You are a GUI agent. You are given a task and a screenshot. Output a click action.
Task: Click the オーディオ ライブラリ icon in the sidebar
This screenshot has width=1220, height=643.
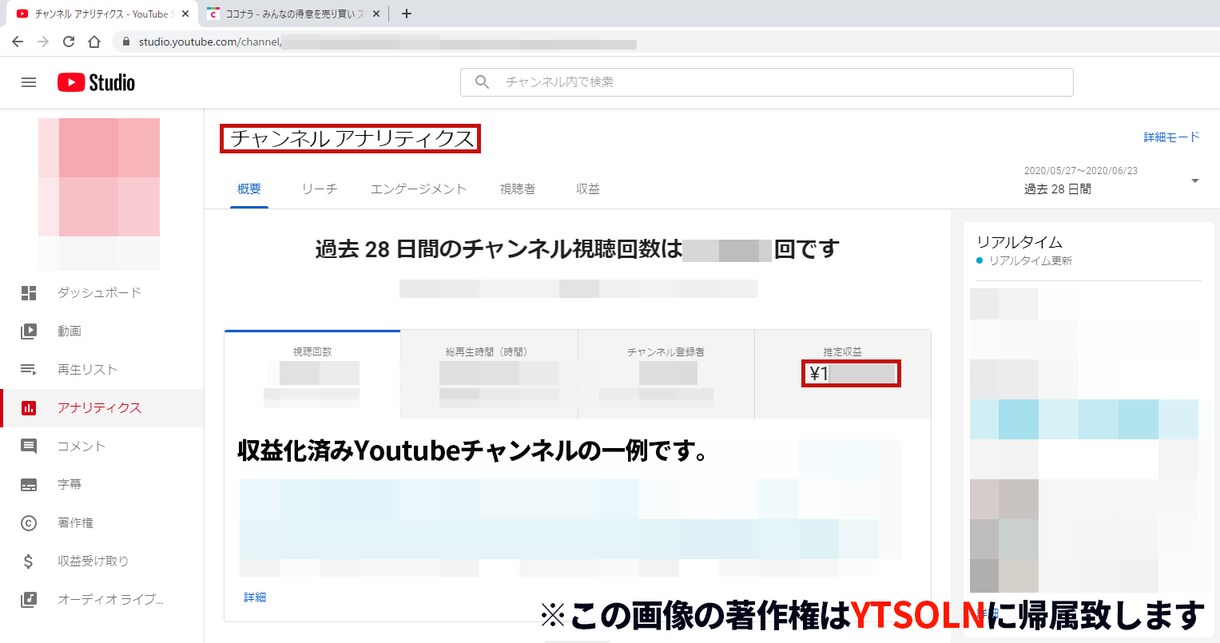[x=29, y=599]
